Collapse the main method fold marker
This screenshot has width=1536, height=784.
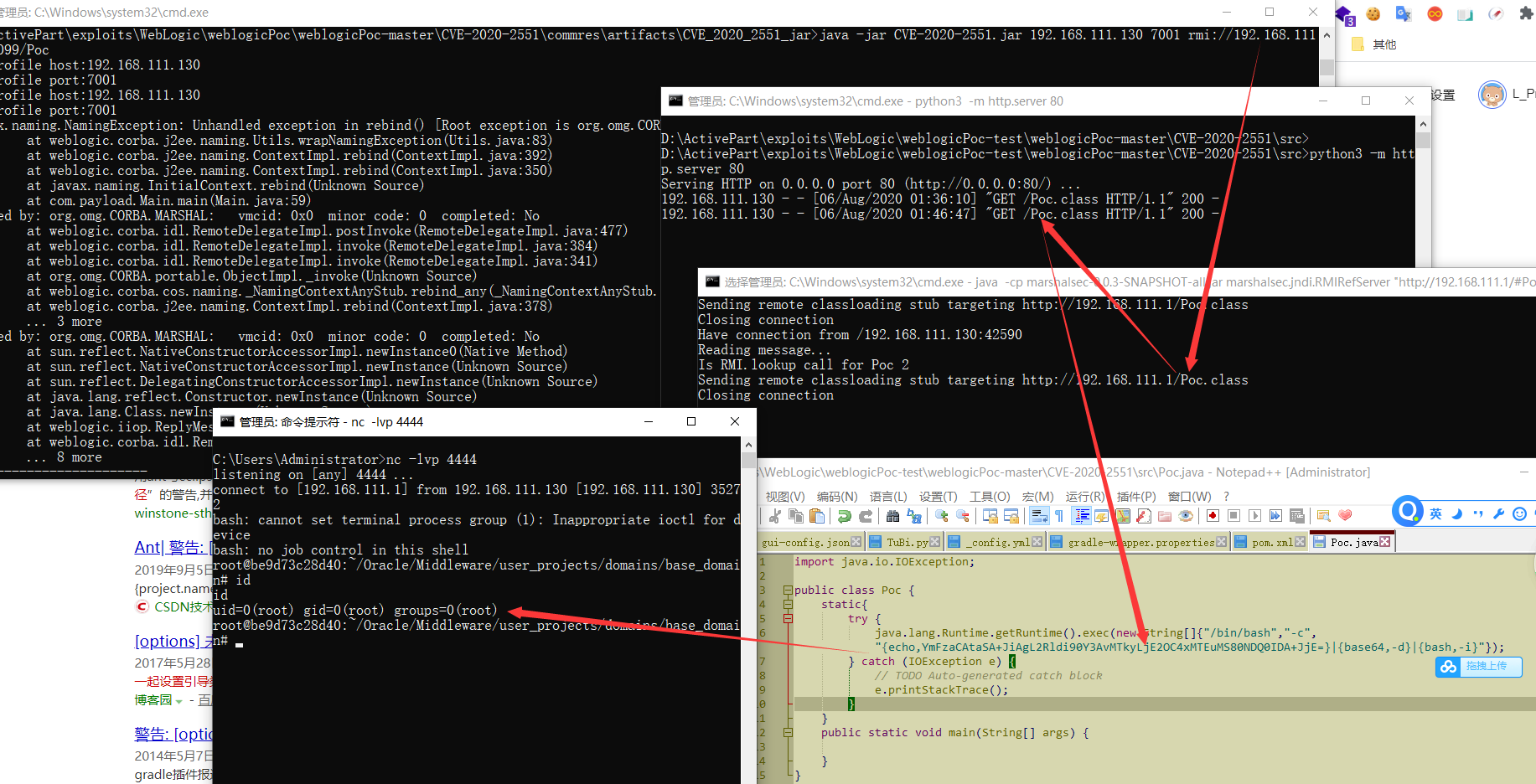788,732
